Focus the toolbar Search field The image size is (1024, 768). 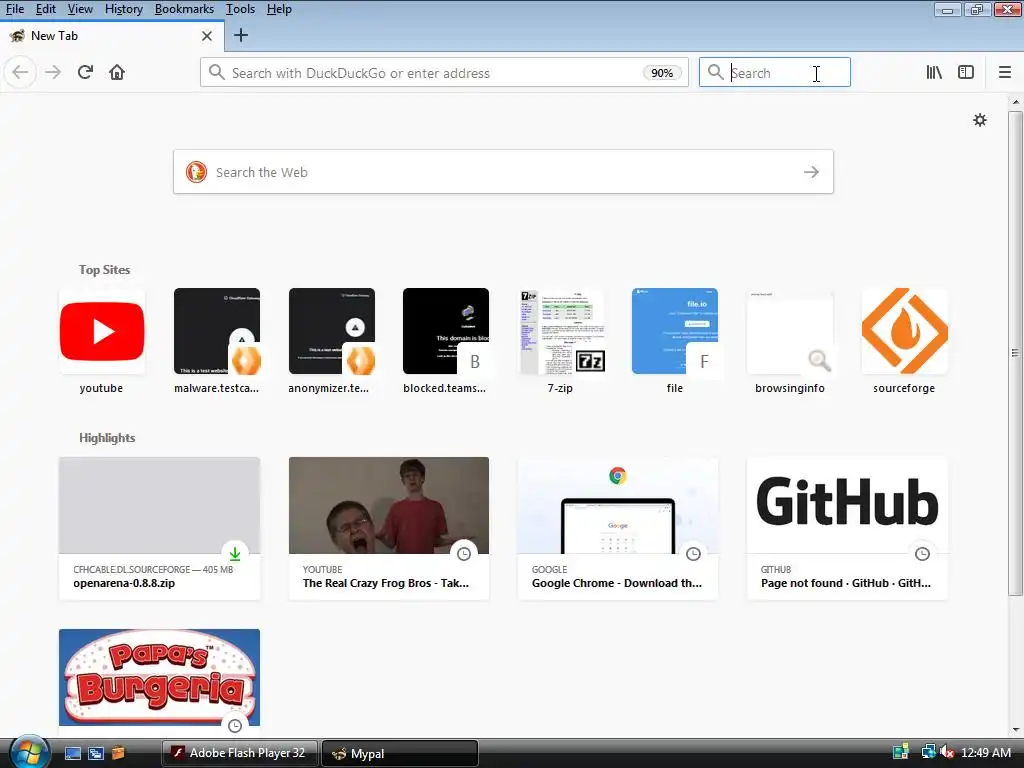(x=775, y=72)
